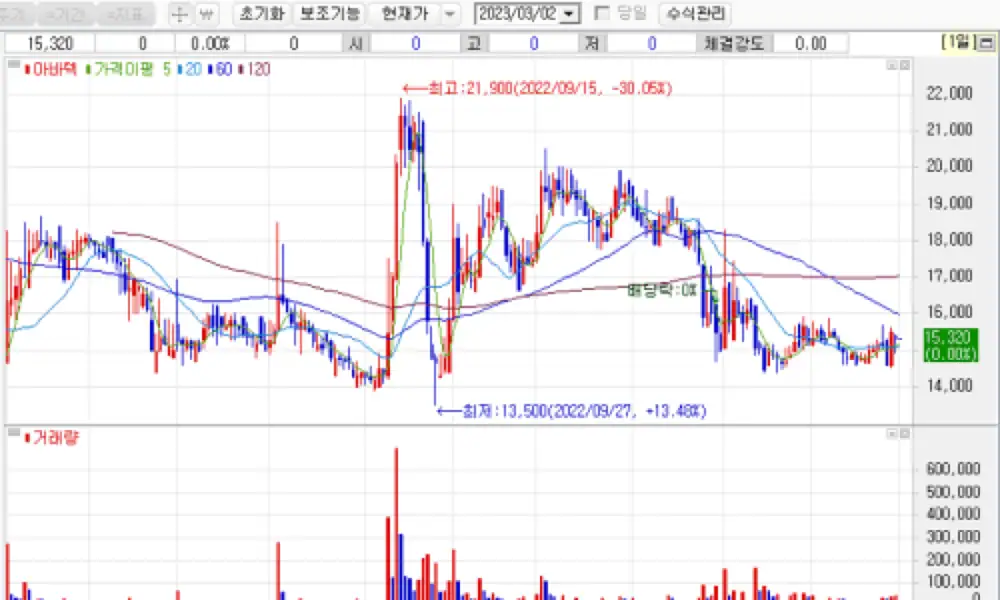Viewport: 1000px width, 600px height.
Task: Click the 현재가 current price button
Action: point(405,13)
